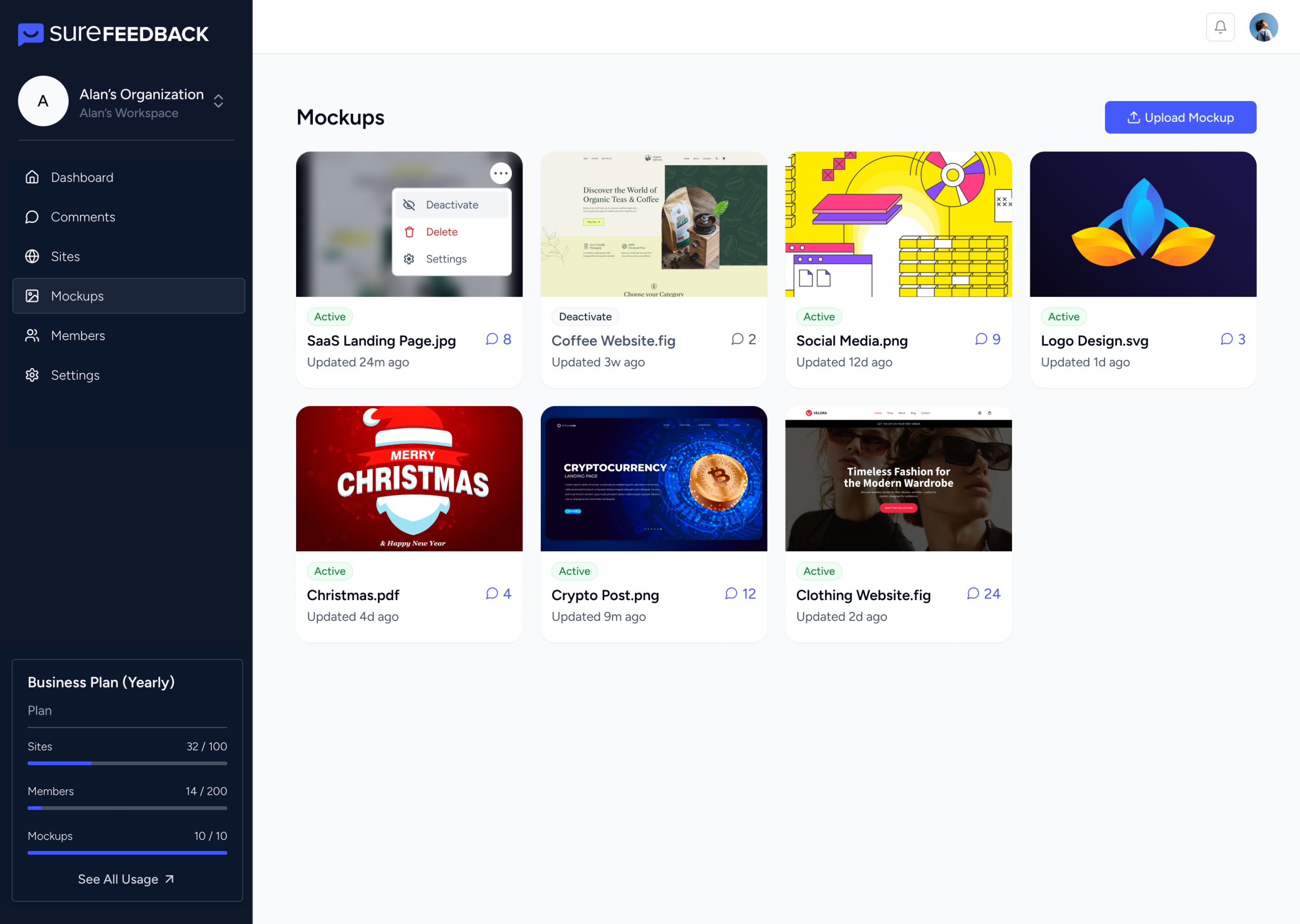
Task: Open comments on SaaS Landing Page.jpg
Action: (498, 339)
